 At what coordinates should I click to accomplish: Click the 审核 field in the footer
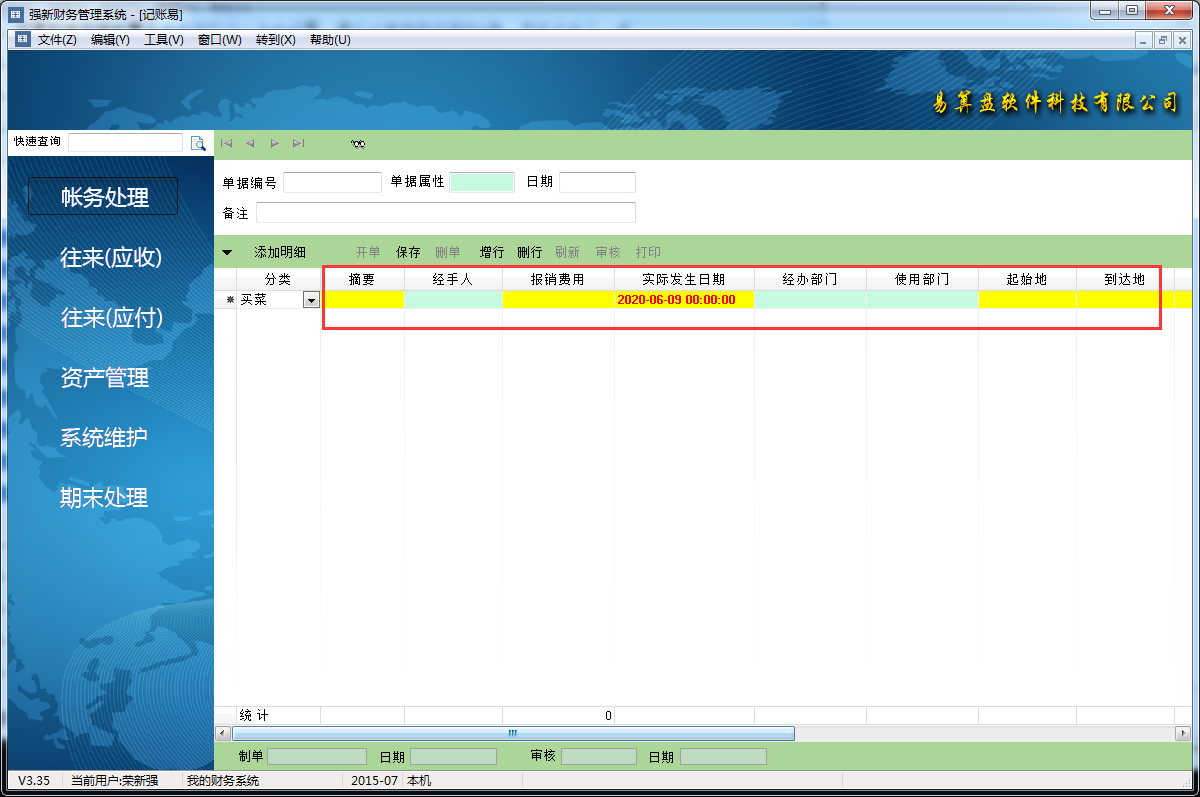tap(598, 757)
